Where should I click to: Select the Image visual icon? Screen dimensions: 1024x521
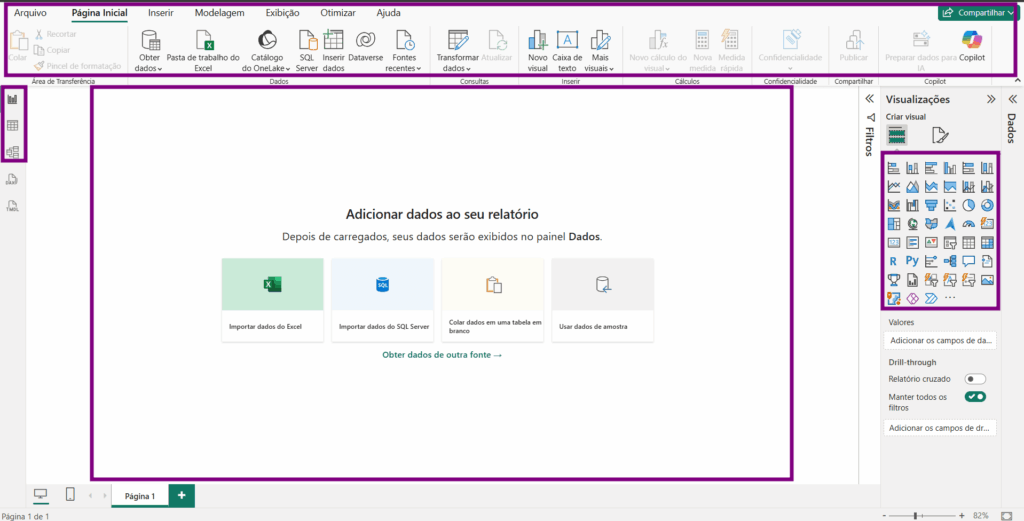987,281
